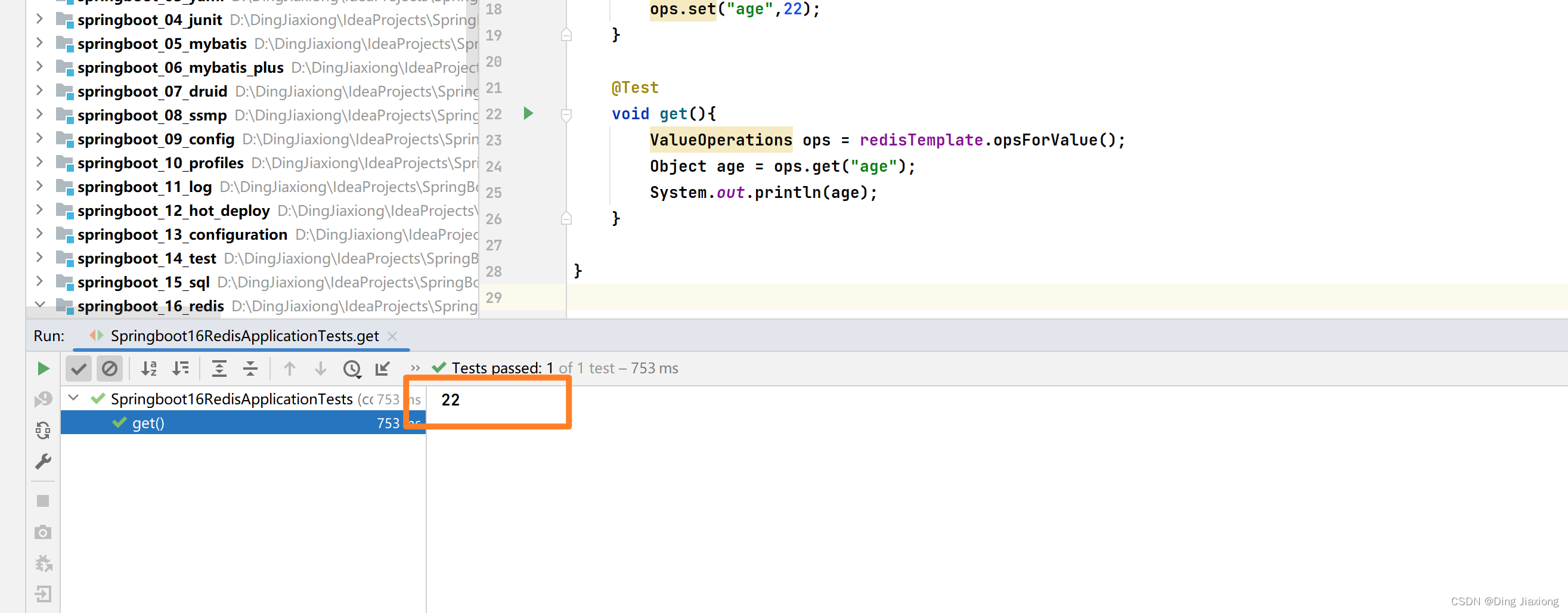The width and height of the screenshot is (1568, 613).
Task: Expand springboot_10_profiles module
Action: [39, 162]
